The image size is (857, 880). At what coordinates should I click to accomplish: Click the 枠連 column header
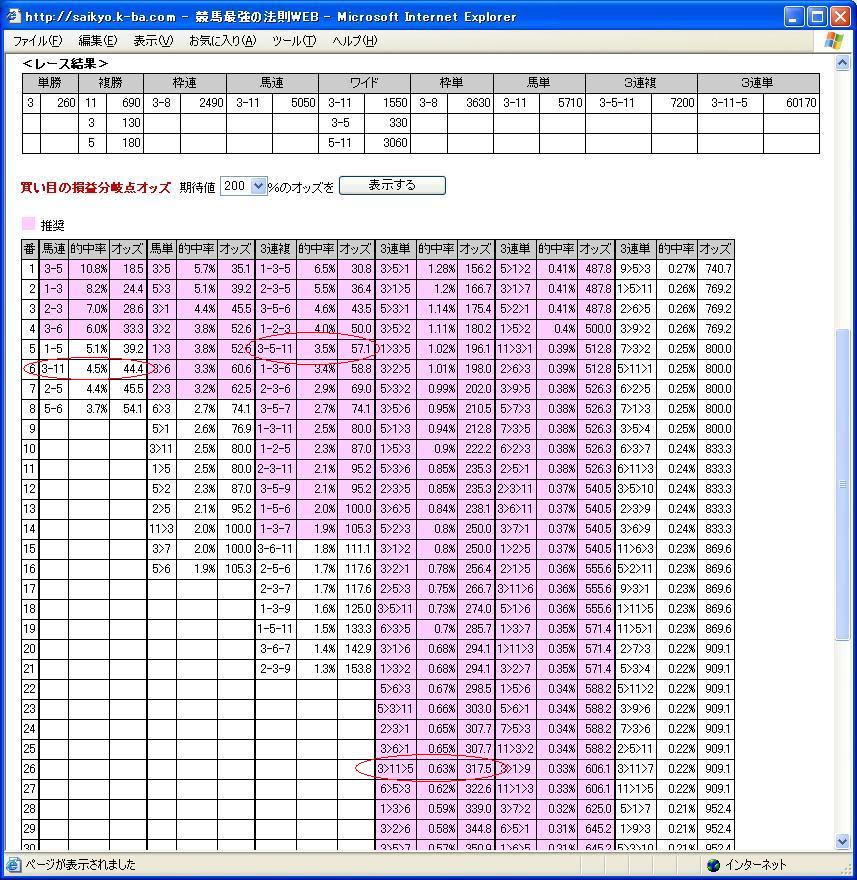click(185, 83)
